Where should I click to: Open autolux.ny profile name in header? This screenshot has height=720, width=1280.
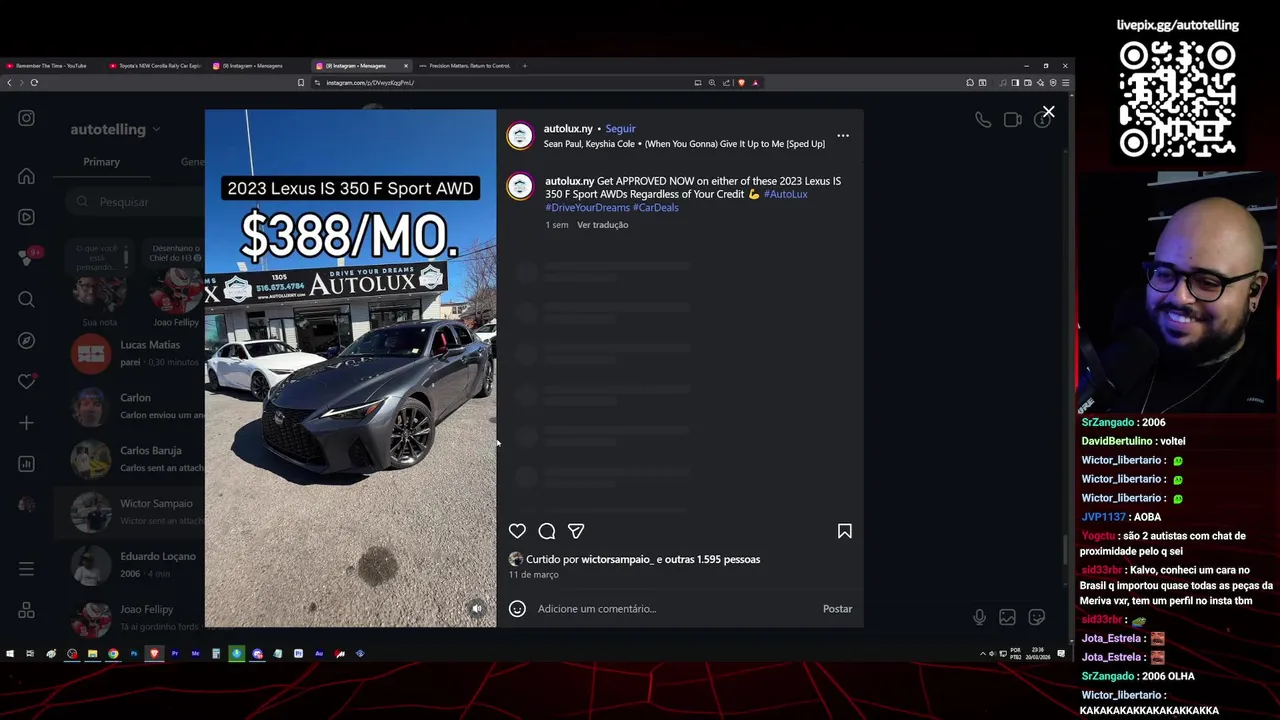coord(568,129)
